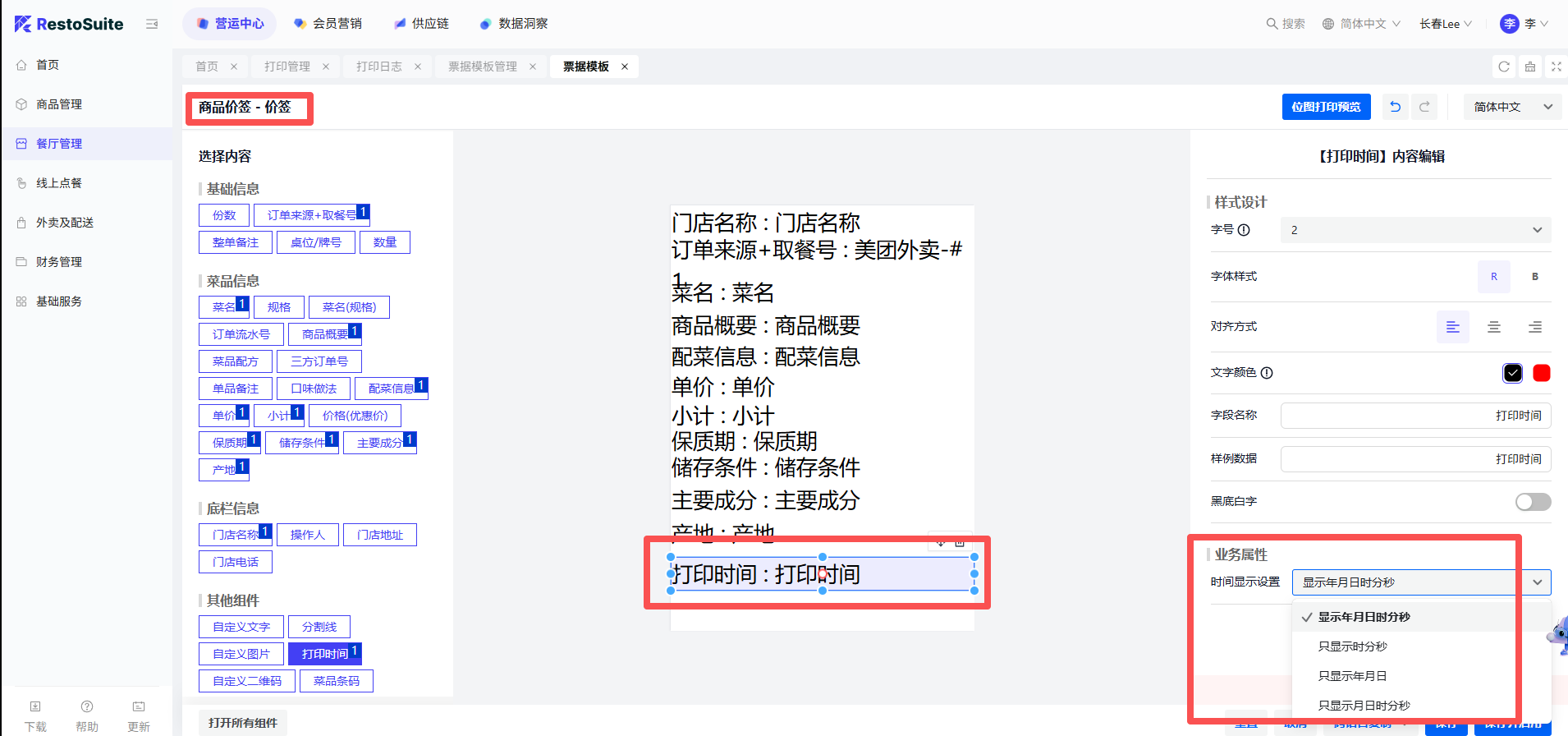This screenshot has height=736, width=1568.
Task: Toggle the 黑底白字 switch
Action: (1533, 502)
